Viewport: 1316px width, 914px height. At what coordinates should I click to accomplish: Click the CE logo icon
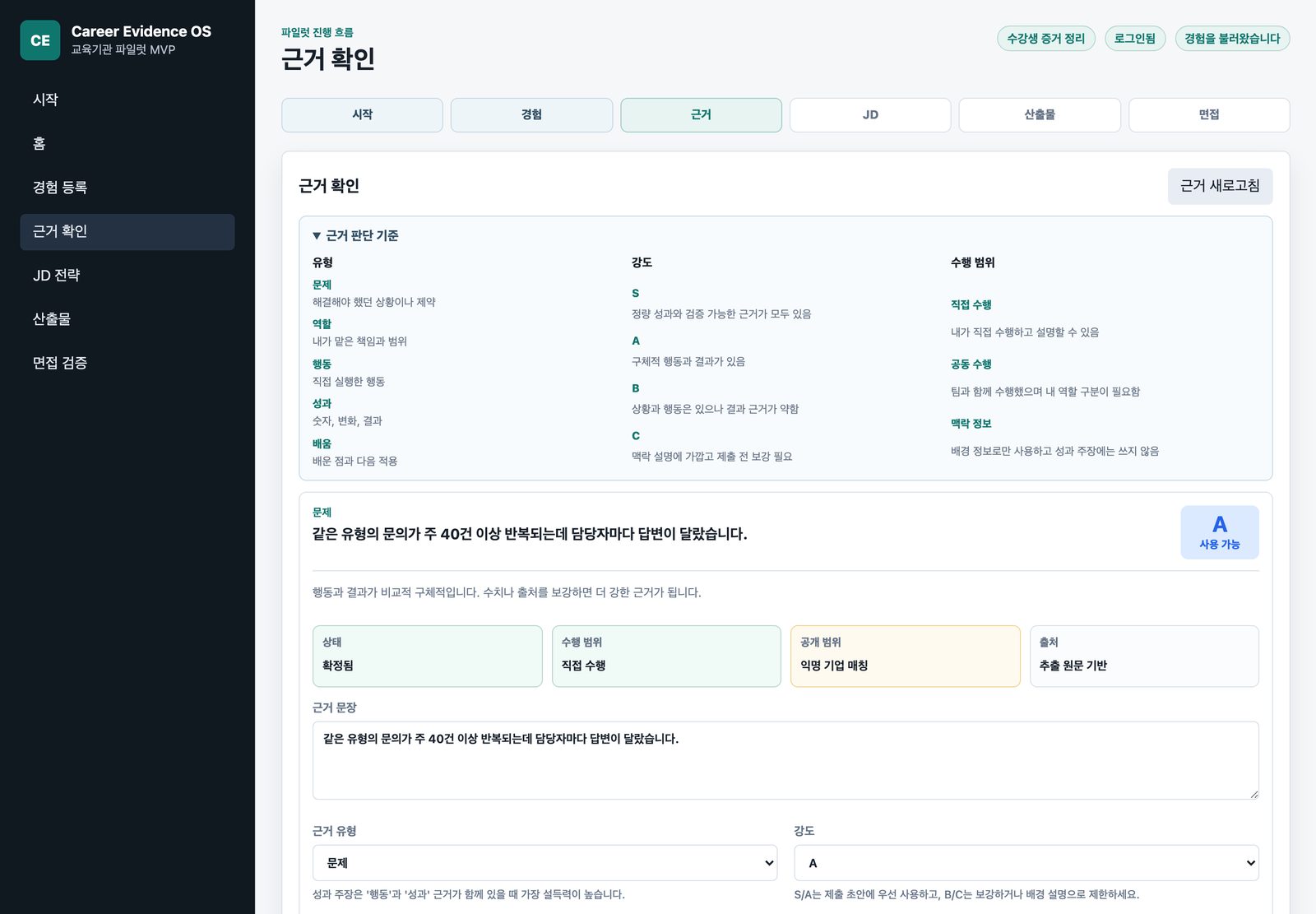[39, 40]
